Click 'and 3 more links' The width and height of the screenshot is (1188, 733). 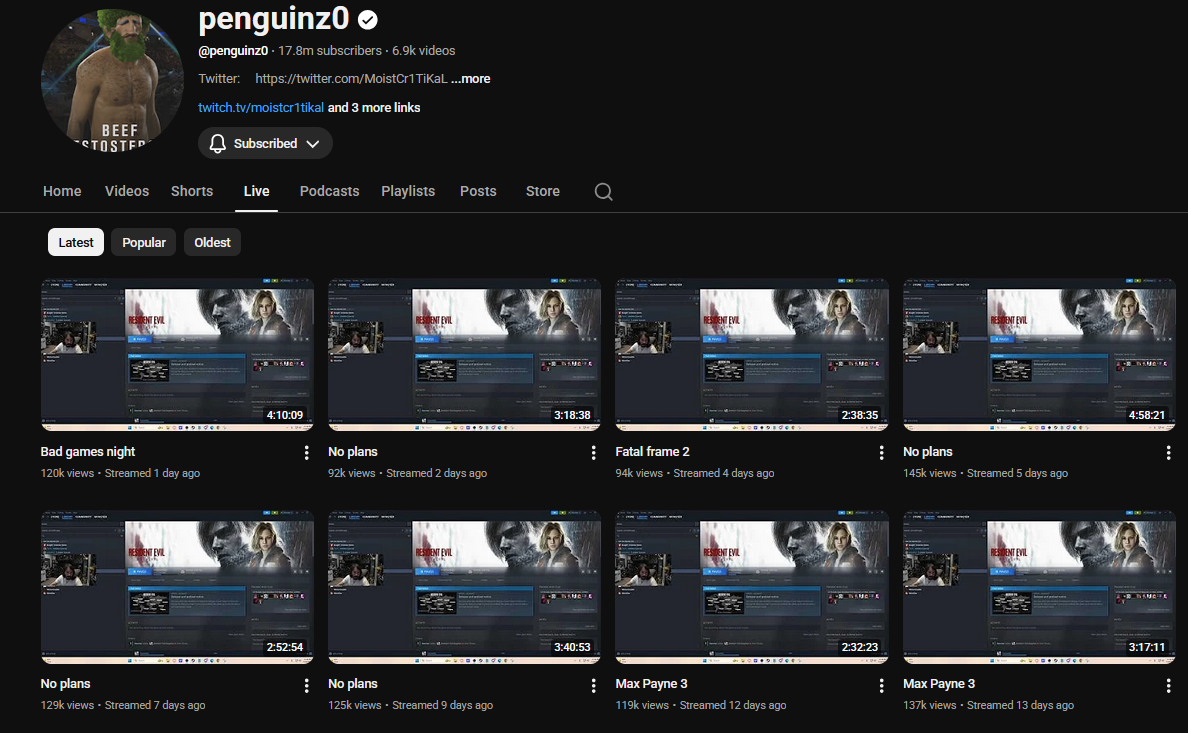click(374, 108)
